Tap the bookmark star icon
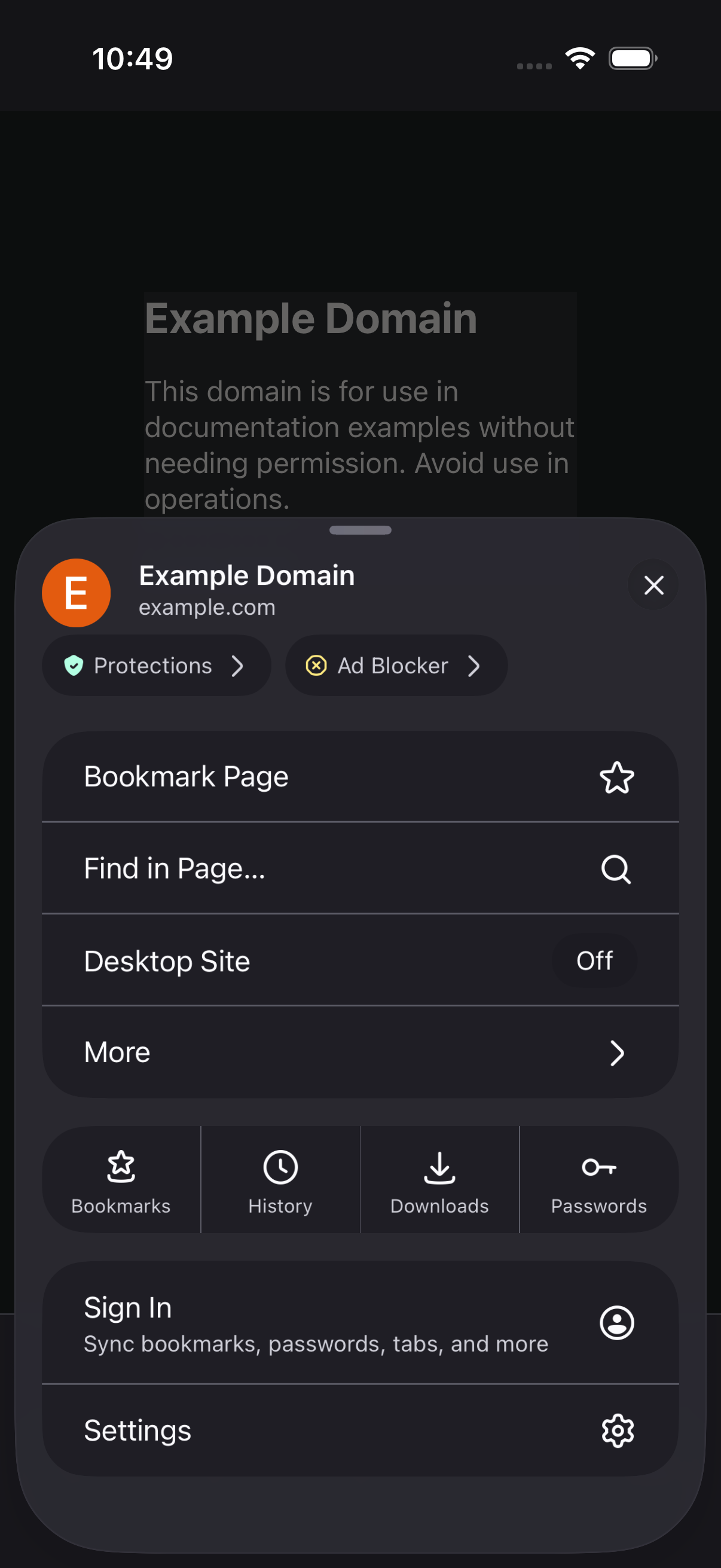This screenshot has width=721, height=1568. click(616, 777)
